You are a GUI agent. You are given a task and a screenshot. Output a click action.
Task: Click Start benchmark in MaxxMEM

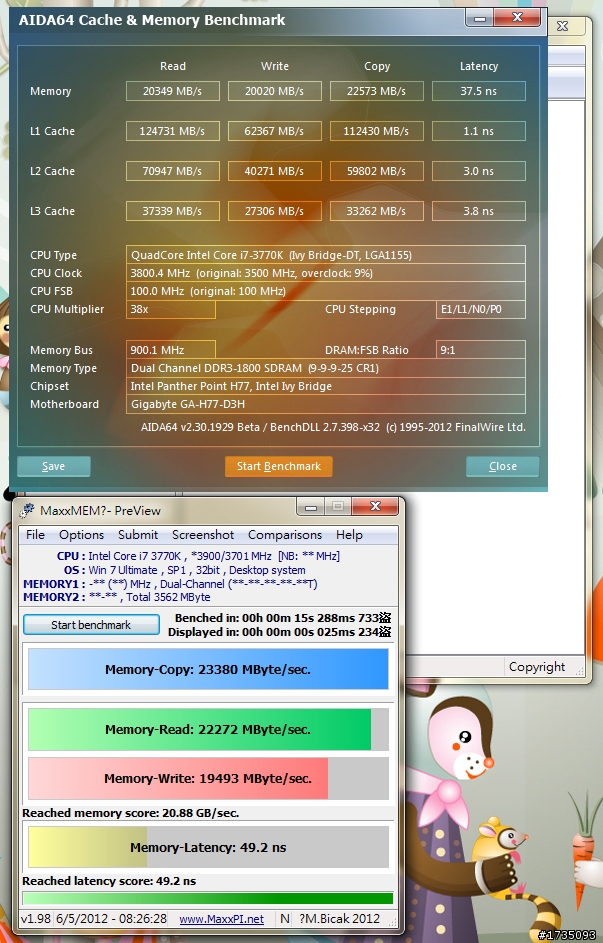tap(91, 625)
